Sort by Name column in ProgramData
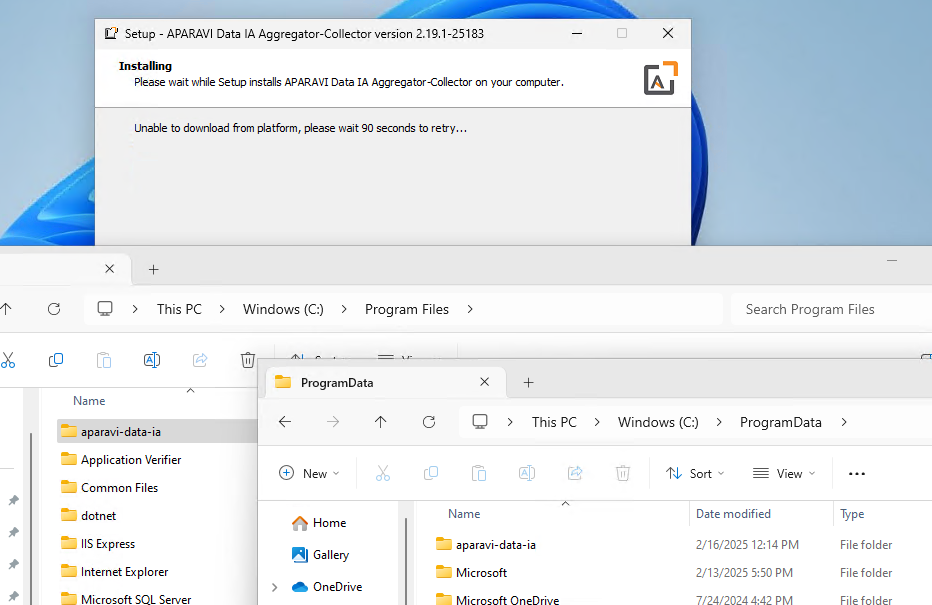932x605 pixels. pyautogui.click(x=464, y=513)
